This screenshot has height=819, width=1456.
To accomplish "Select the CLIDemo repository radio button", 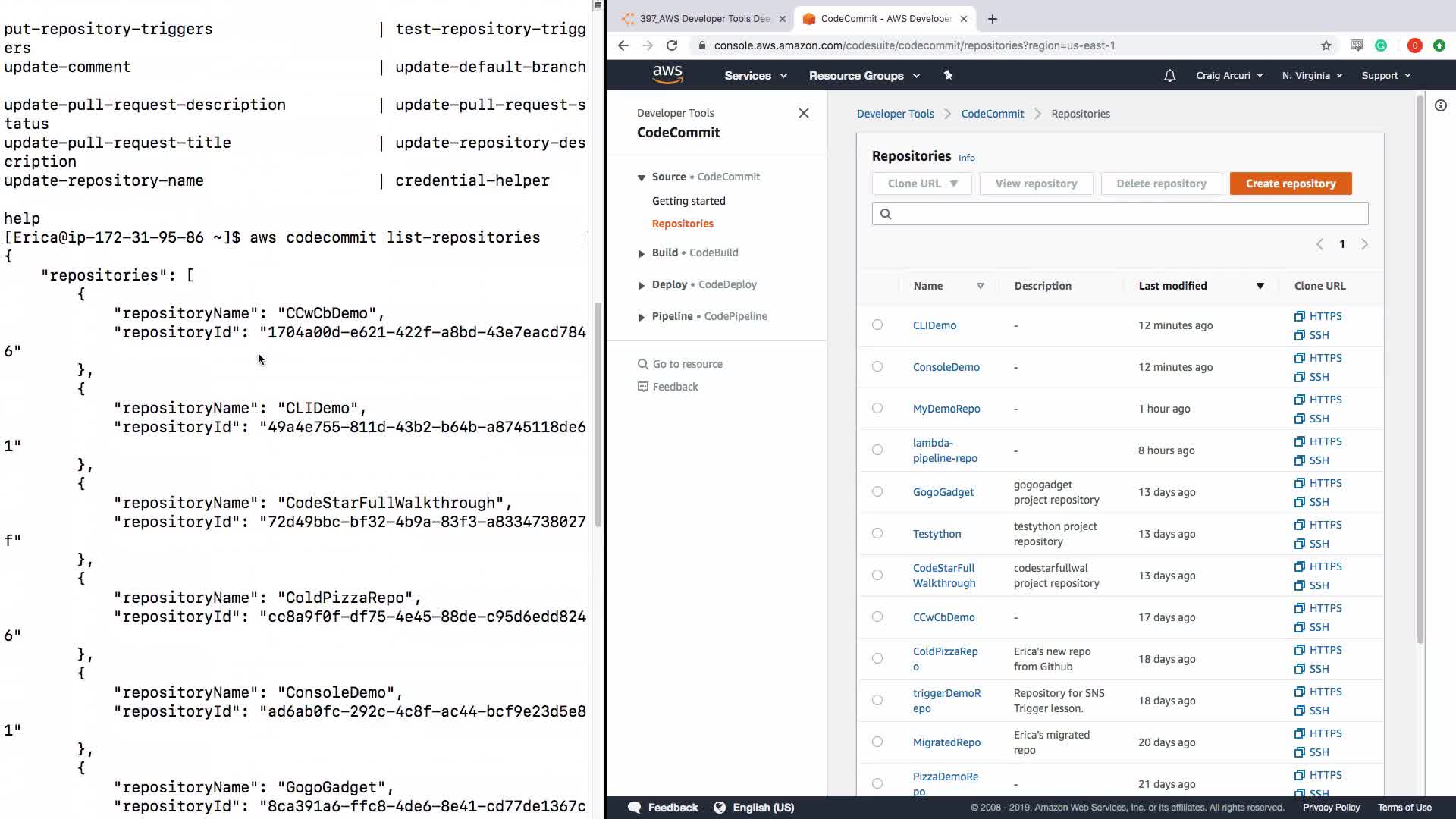I will (877, 325).
